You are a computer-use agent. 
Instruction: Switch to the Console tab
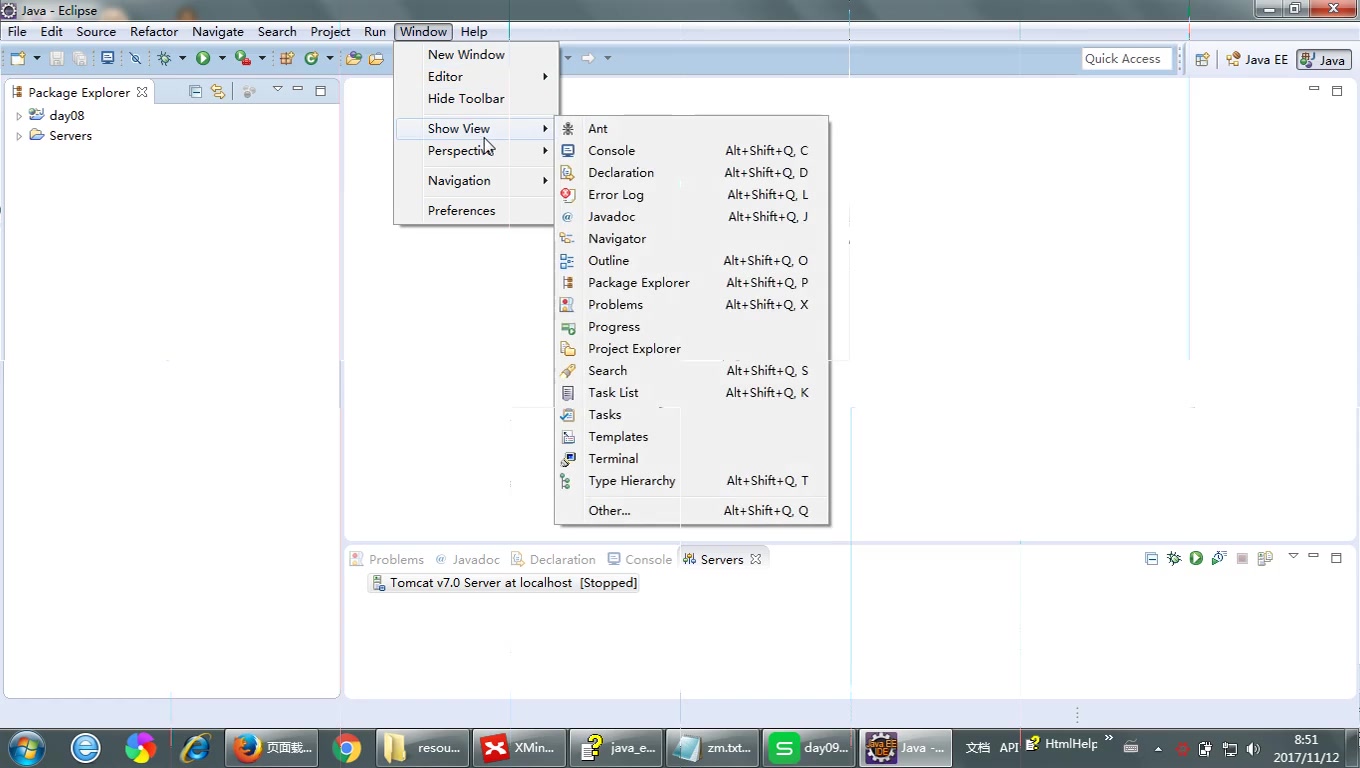638,560
